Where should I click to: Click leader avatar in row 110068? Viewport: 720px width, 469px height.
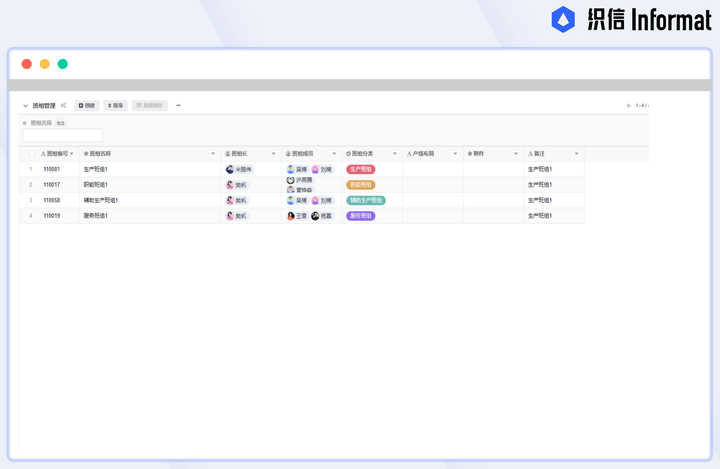[x=230, y=200]
